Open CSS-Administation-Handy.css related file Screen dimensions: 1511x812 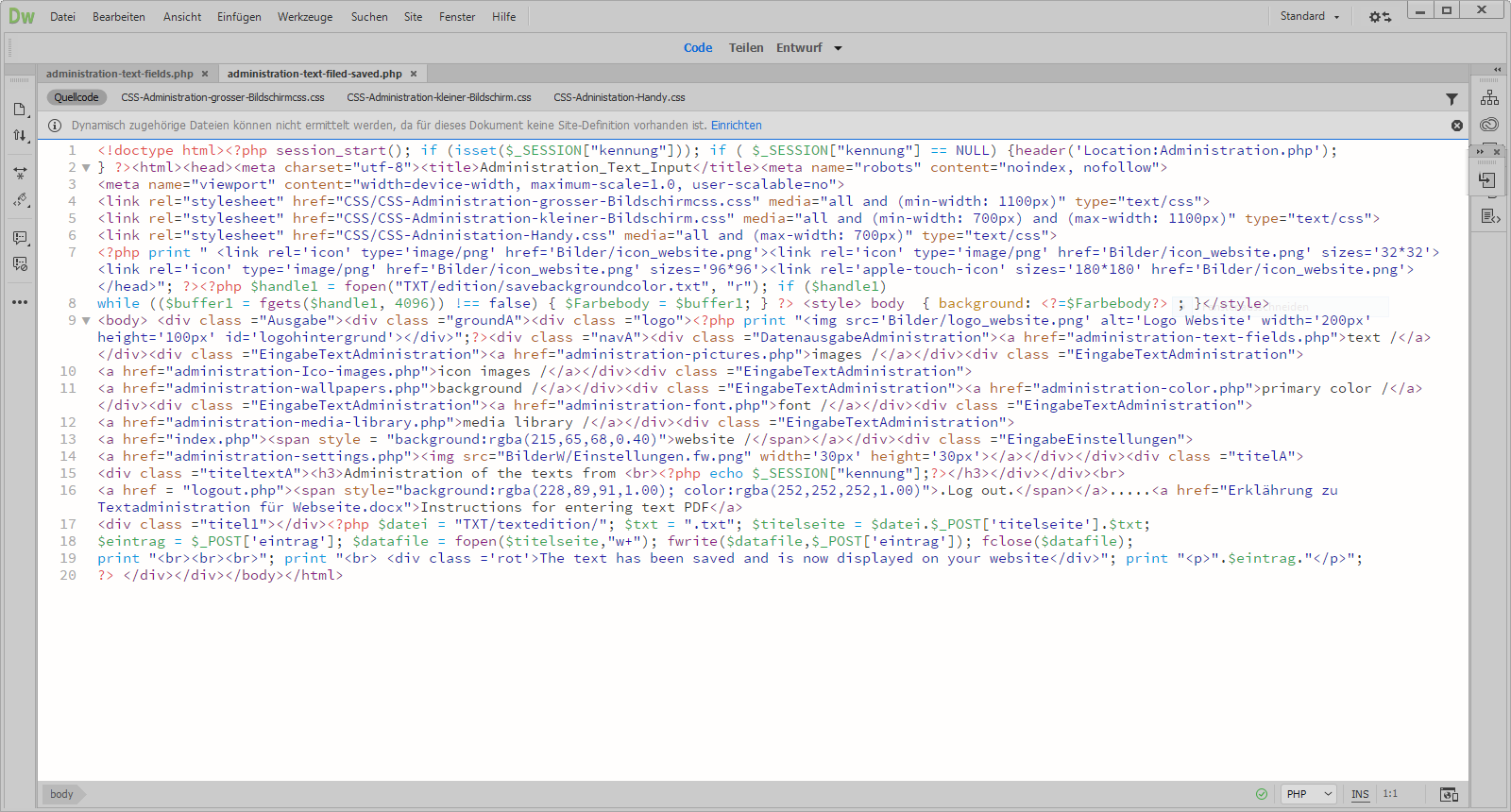click(620, 97)
